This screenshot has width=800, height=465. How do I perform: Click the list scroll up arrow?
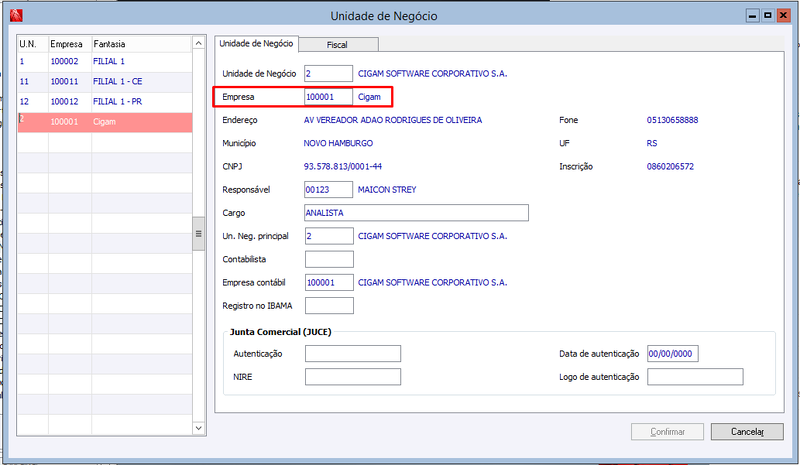(x=198, y=43)
